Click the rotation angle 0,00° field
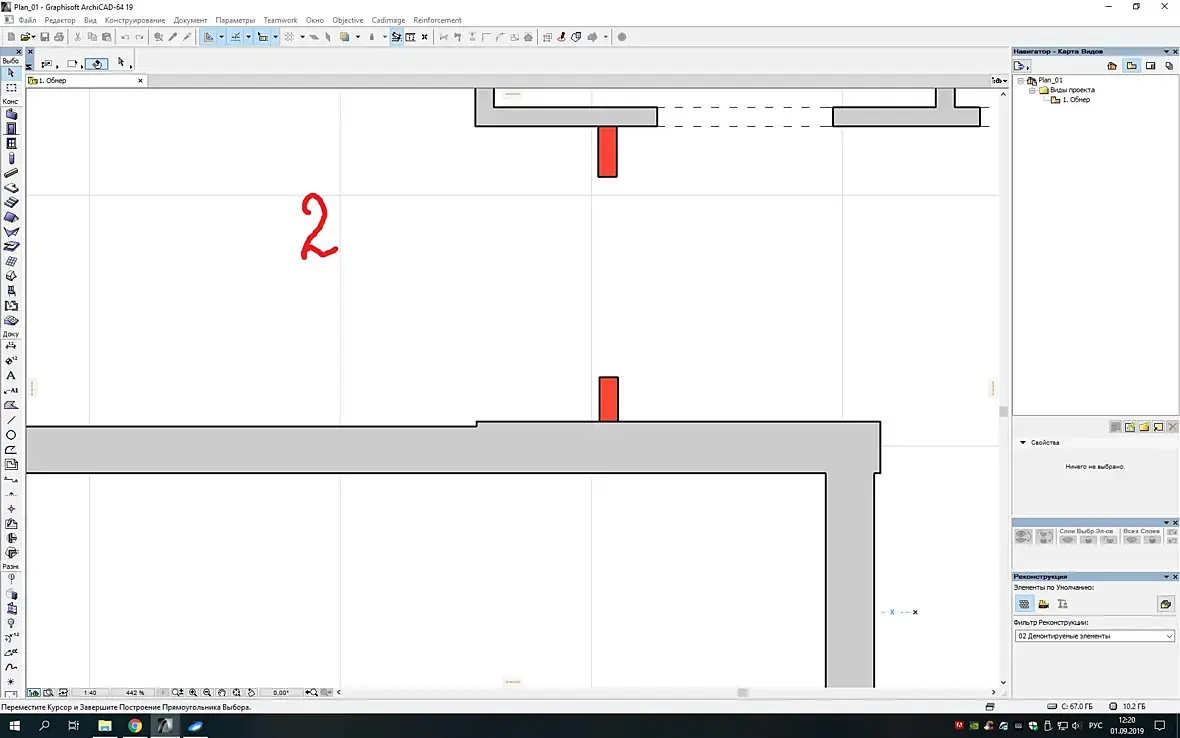The height and width of the screenshot is (738, 1180). click(280, 692)
